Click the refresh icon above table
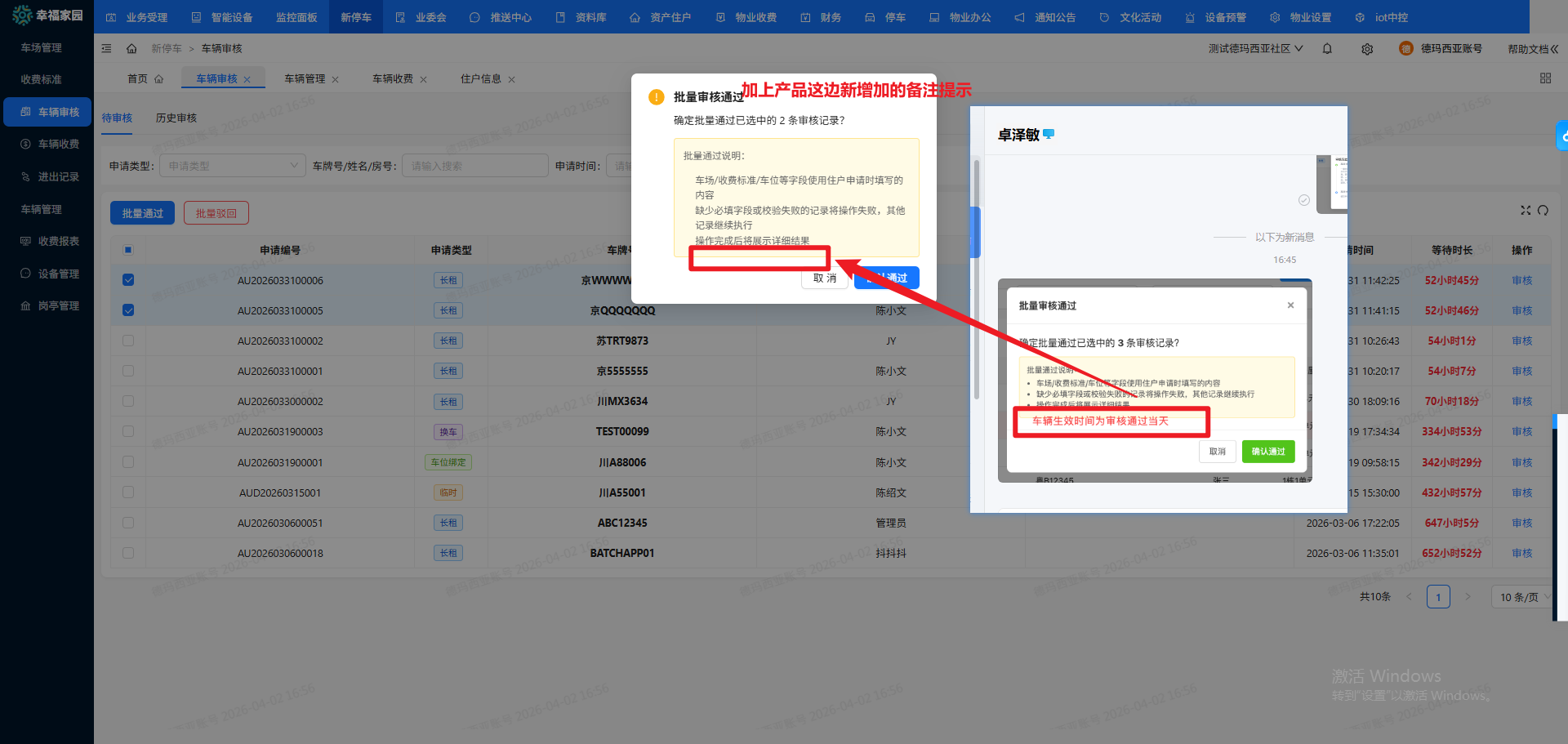 [x=1543, y=210]
